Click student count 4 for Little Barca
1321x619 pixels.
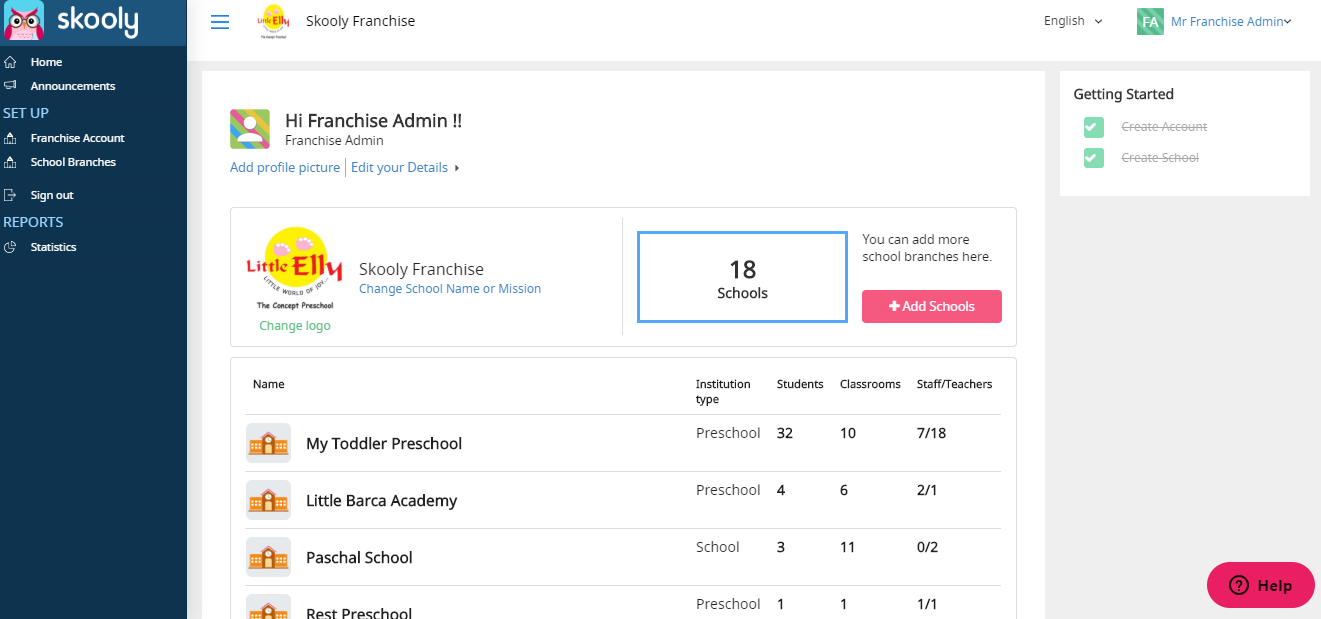(781, 490)
